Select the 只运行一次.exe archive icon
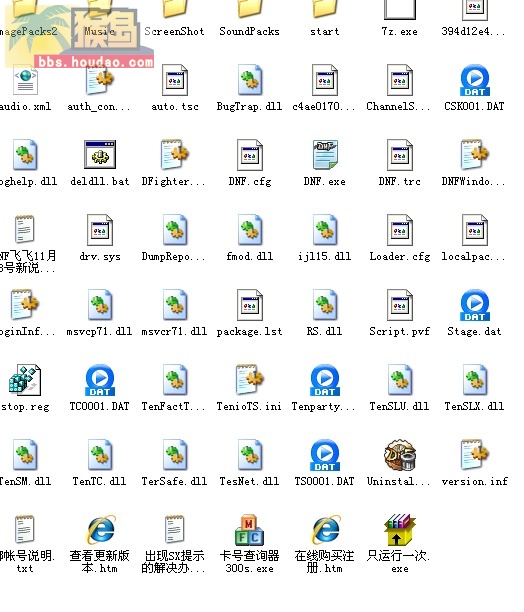Screen dimensions: 524x612 point(400,530)
